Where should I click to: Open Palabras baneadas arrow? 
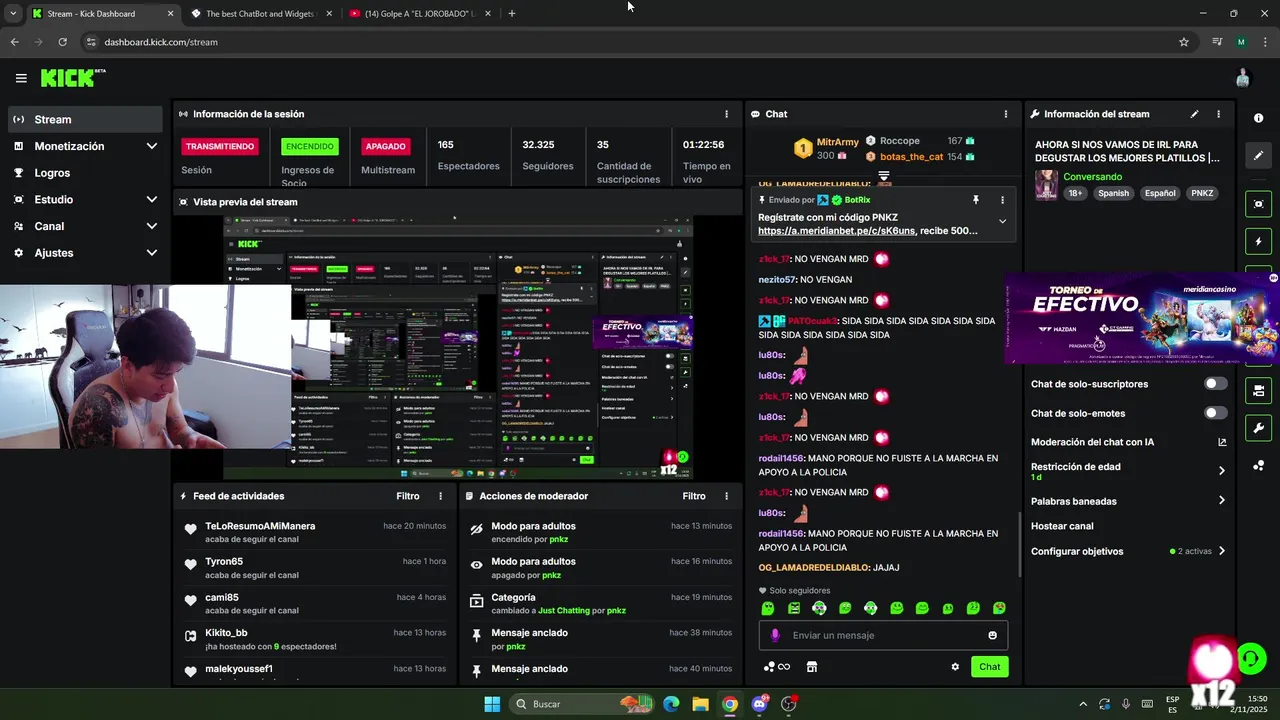(x=1221, y=501)
